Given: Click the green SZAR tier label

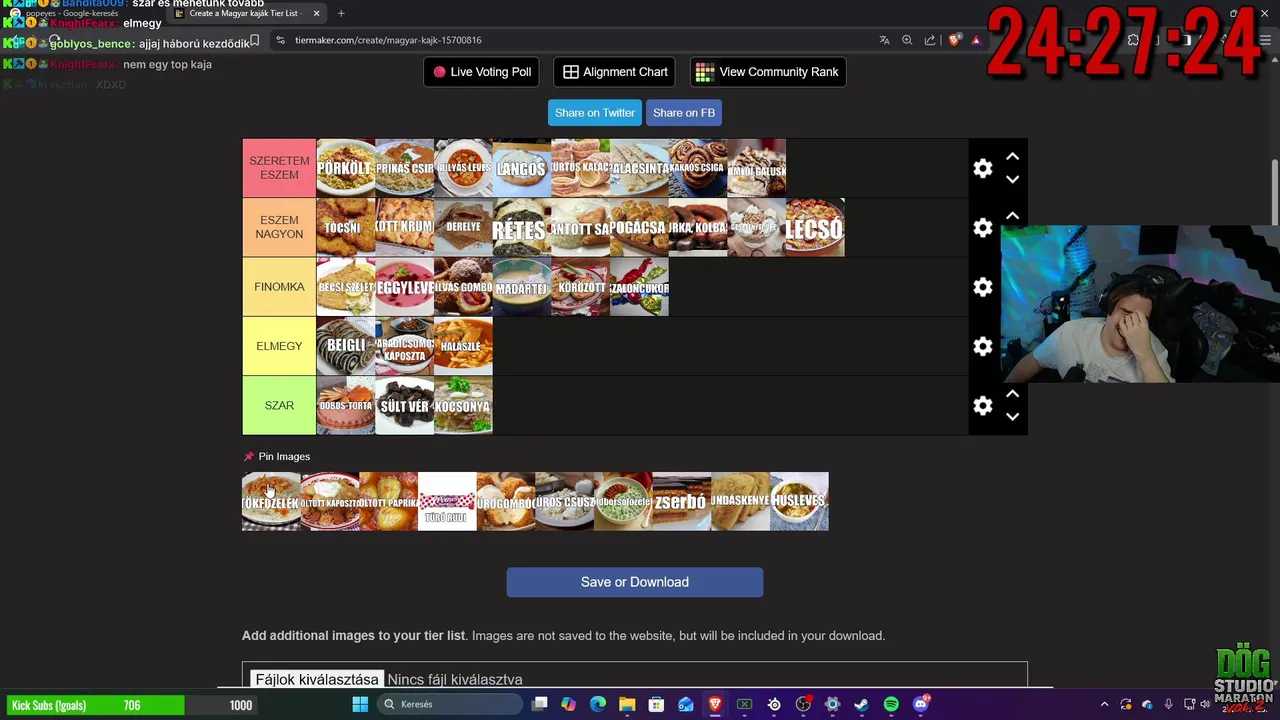Looking at the screenshot, I should click(x=279, y=406).
